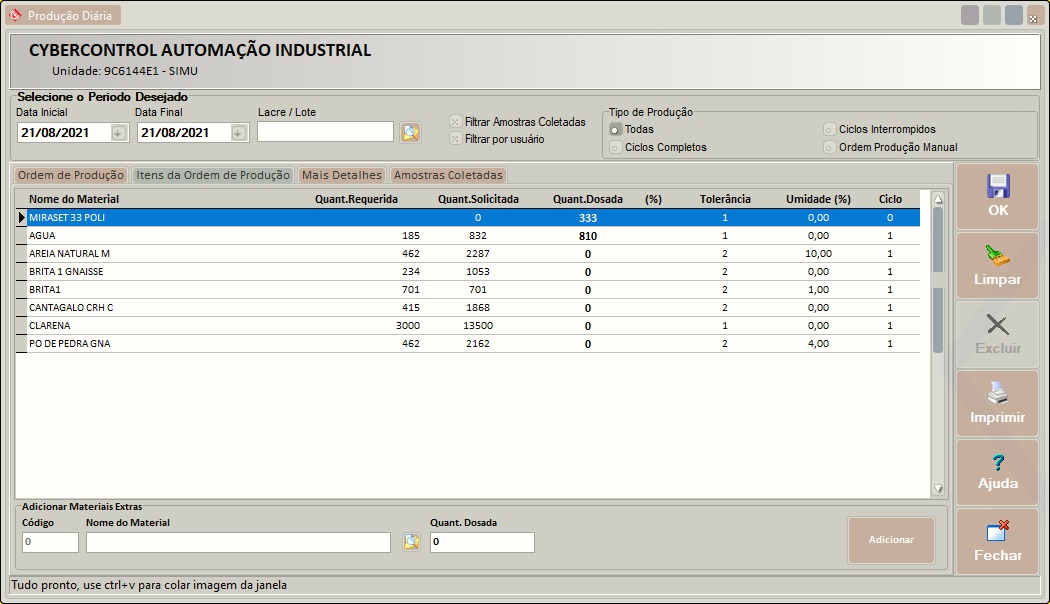Viewport: 1050px width, 604px height.
Task: Toggle the Filtrar por usuário checkbox
Action: point(456,139)
